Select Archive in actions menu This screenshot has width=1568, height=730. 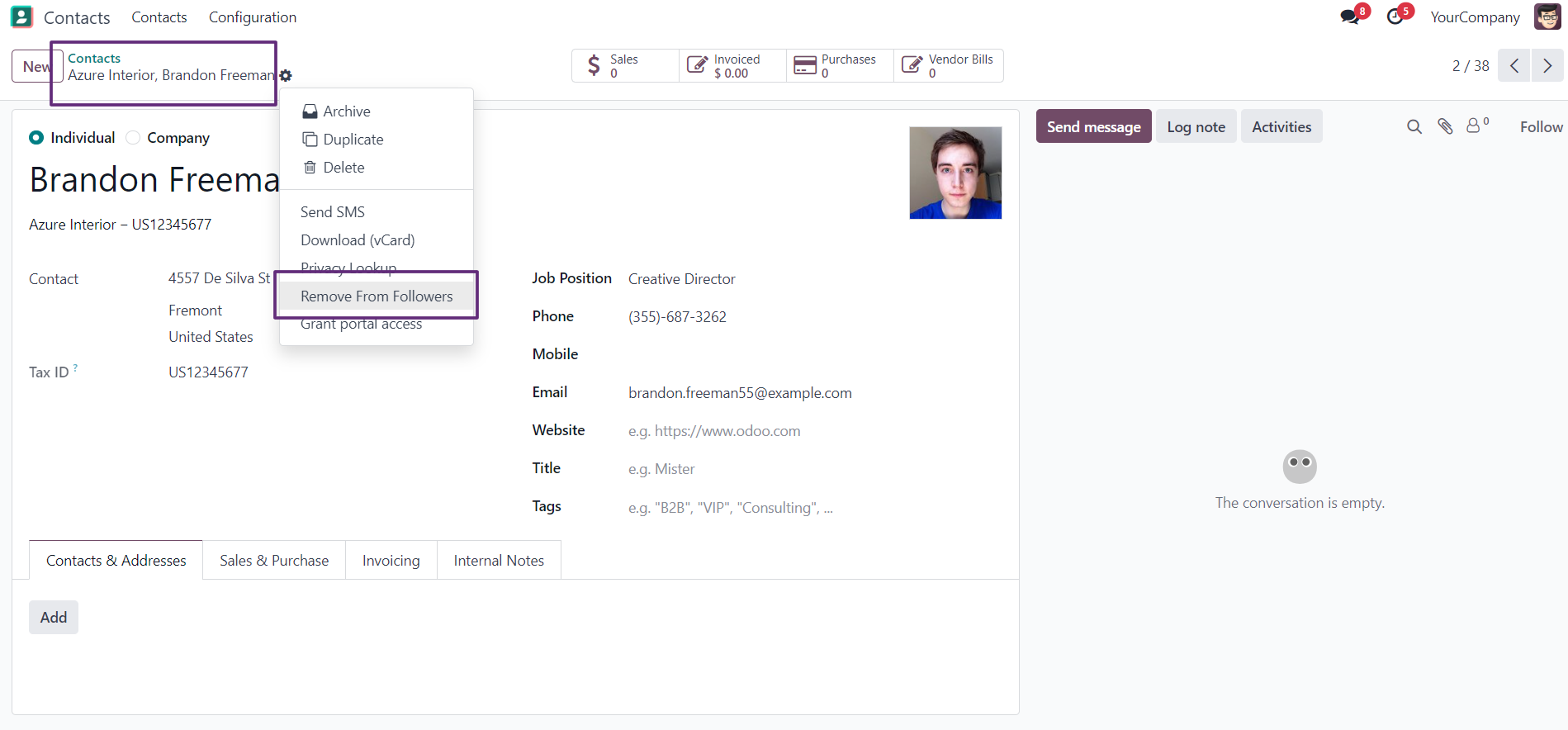377,111
